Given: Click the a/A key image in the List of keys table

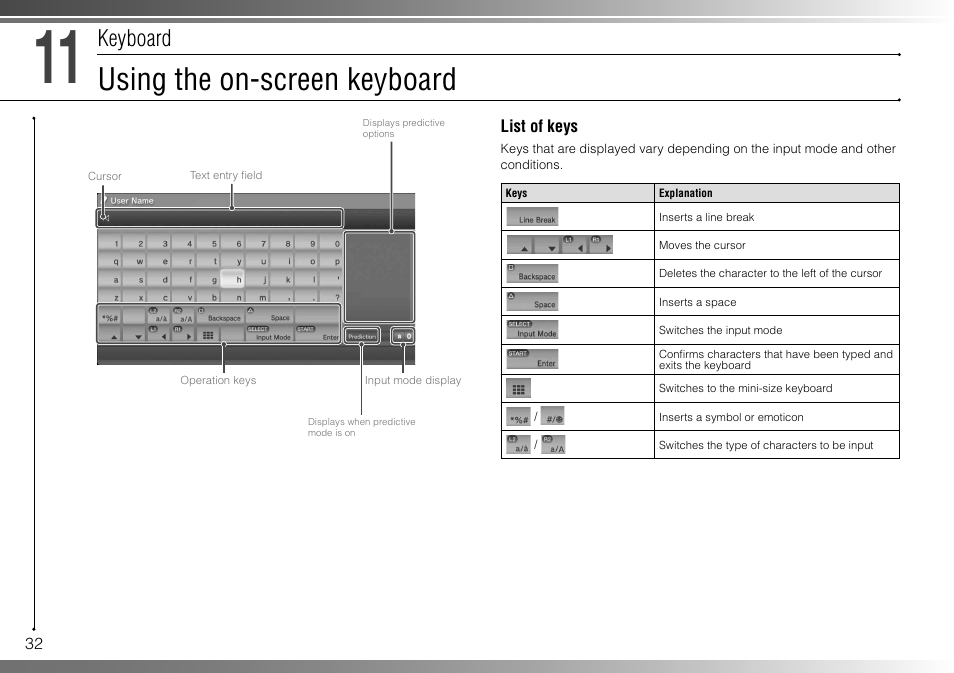Looking at the screenshot, I should [553, 445].
